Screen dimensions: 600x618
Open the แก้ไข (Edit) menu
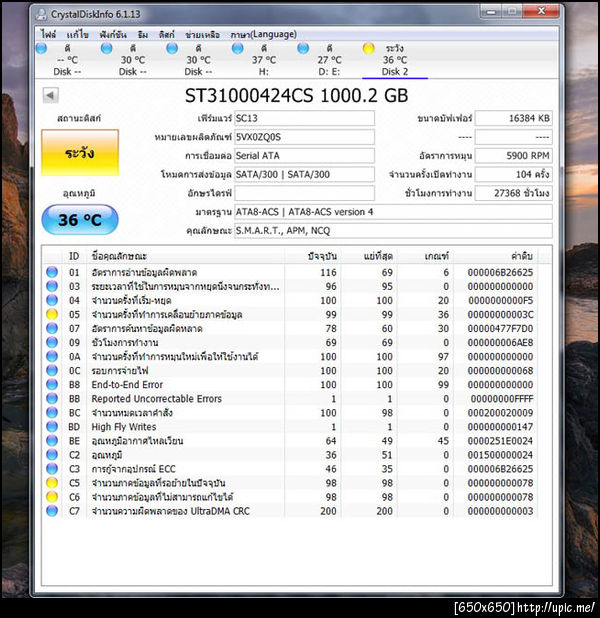tap(77, 35)
